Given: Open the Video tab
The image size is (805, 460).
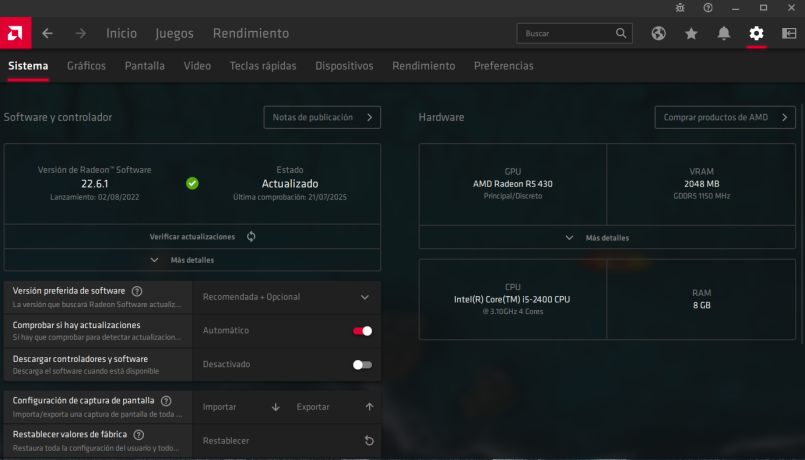Looking at the screenshot, I should click(x=197, y=66).
